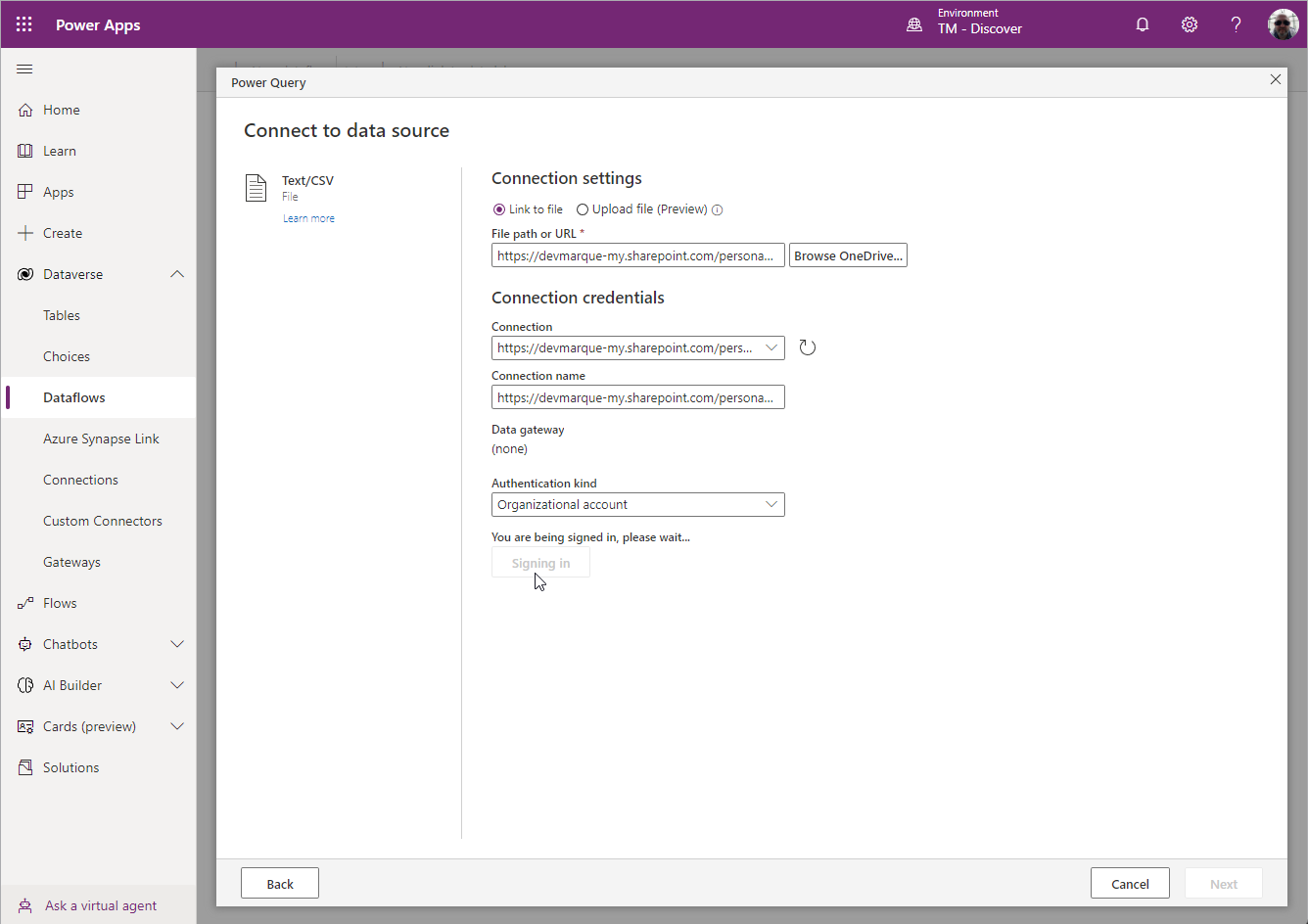Go to Choices in Dataverse menu
Viewport: 1308px width, 924px height.
tap(67, 356)
